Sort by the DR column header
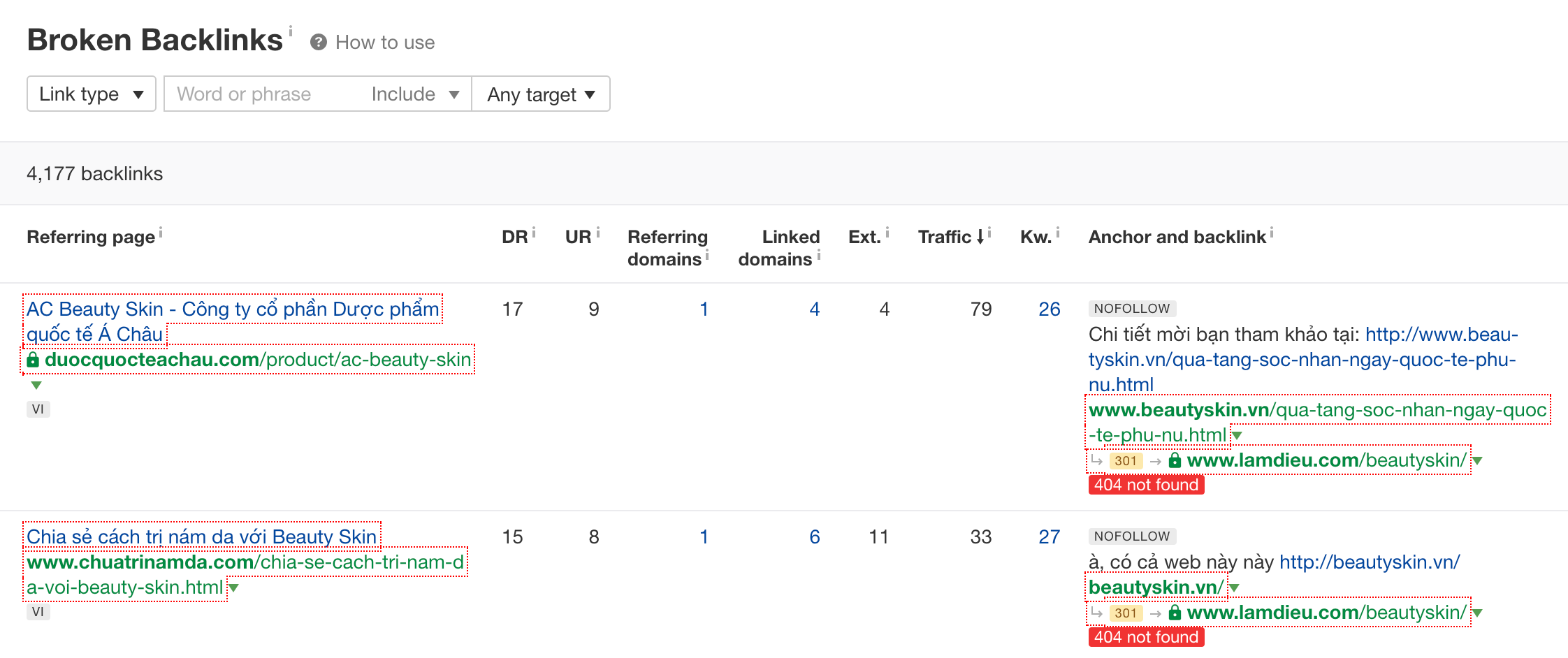The image size is (1568, 658). coord(515,237)
